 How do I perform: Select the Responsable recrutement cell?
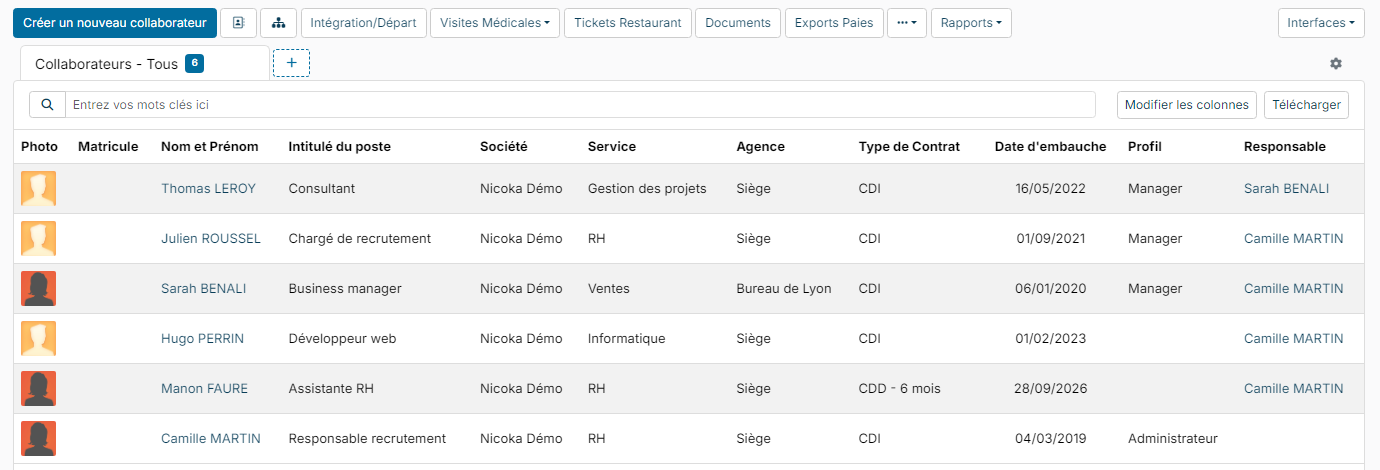(x=367, y=438)
